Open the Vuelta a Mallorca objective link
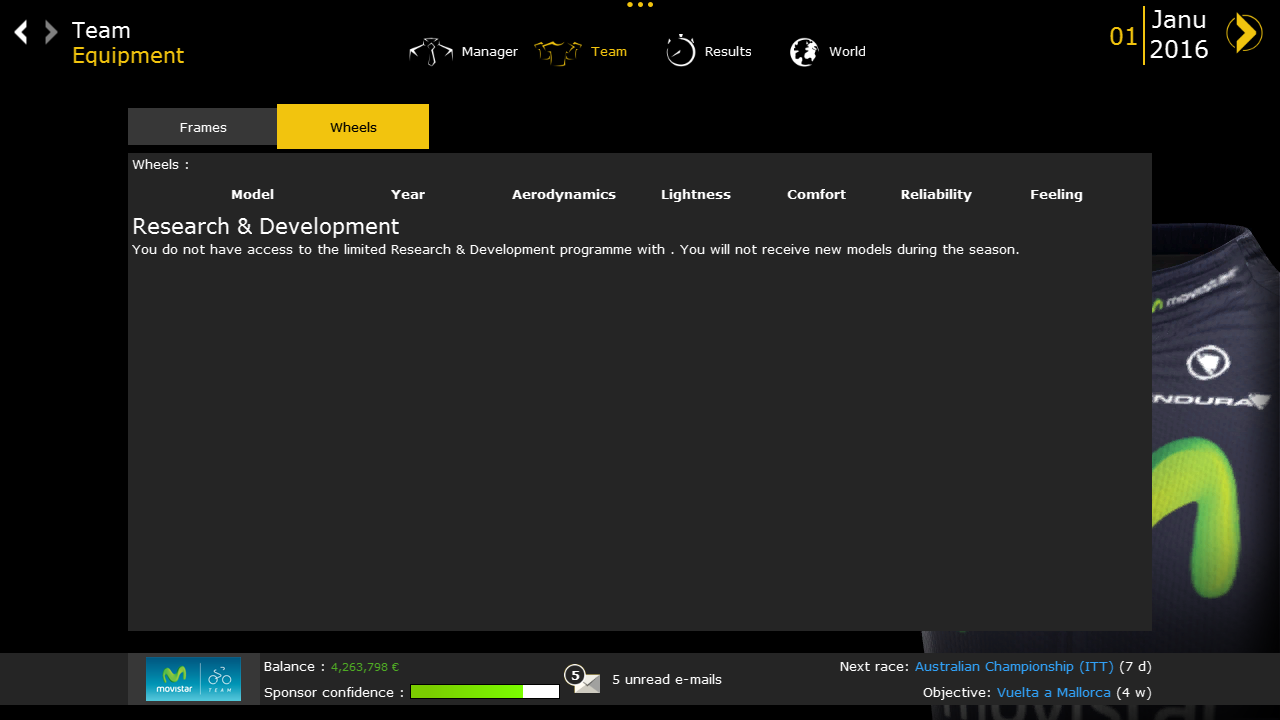Screen dimensions: 1280x720 click(x=1053, y=693)
